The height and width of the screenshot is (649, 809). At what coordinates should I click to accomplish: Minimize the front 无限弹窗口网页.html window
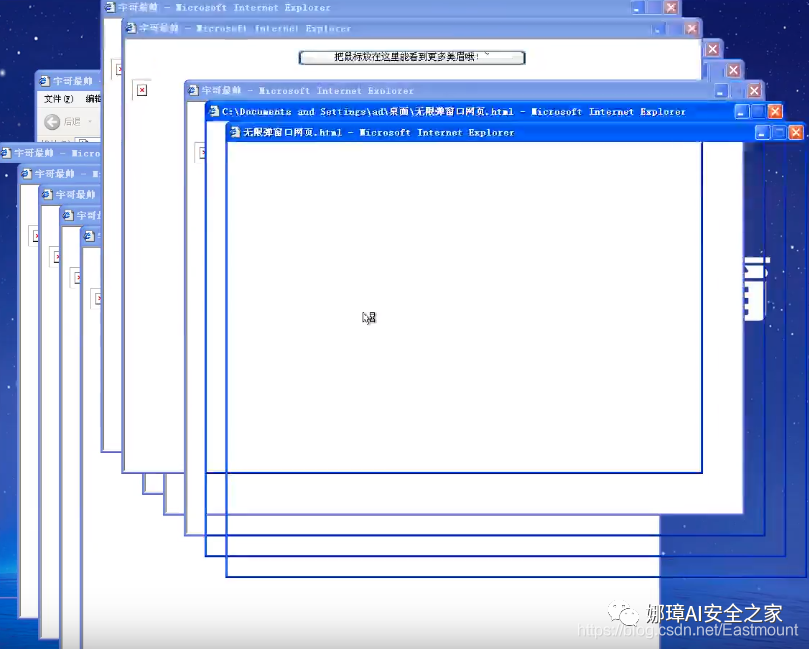pos(762,133)
